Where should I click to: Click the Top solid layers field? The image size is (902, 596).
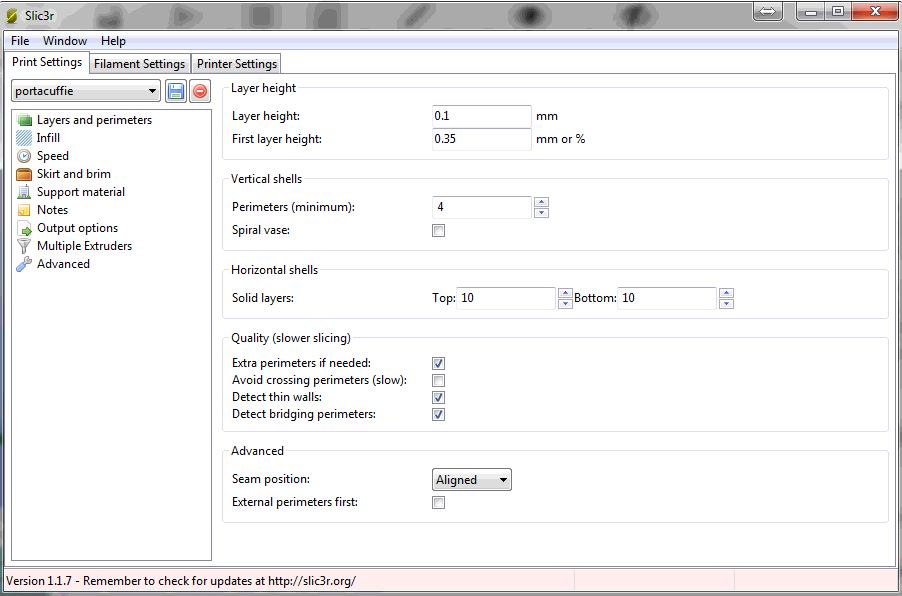(506, 298)
